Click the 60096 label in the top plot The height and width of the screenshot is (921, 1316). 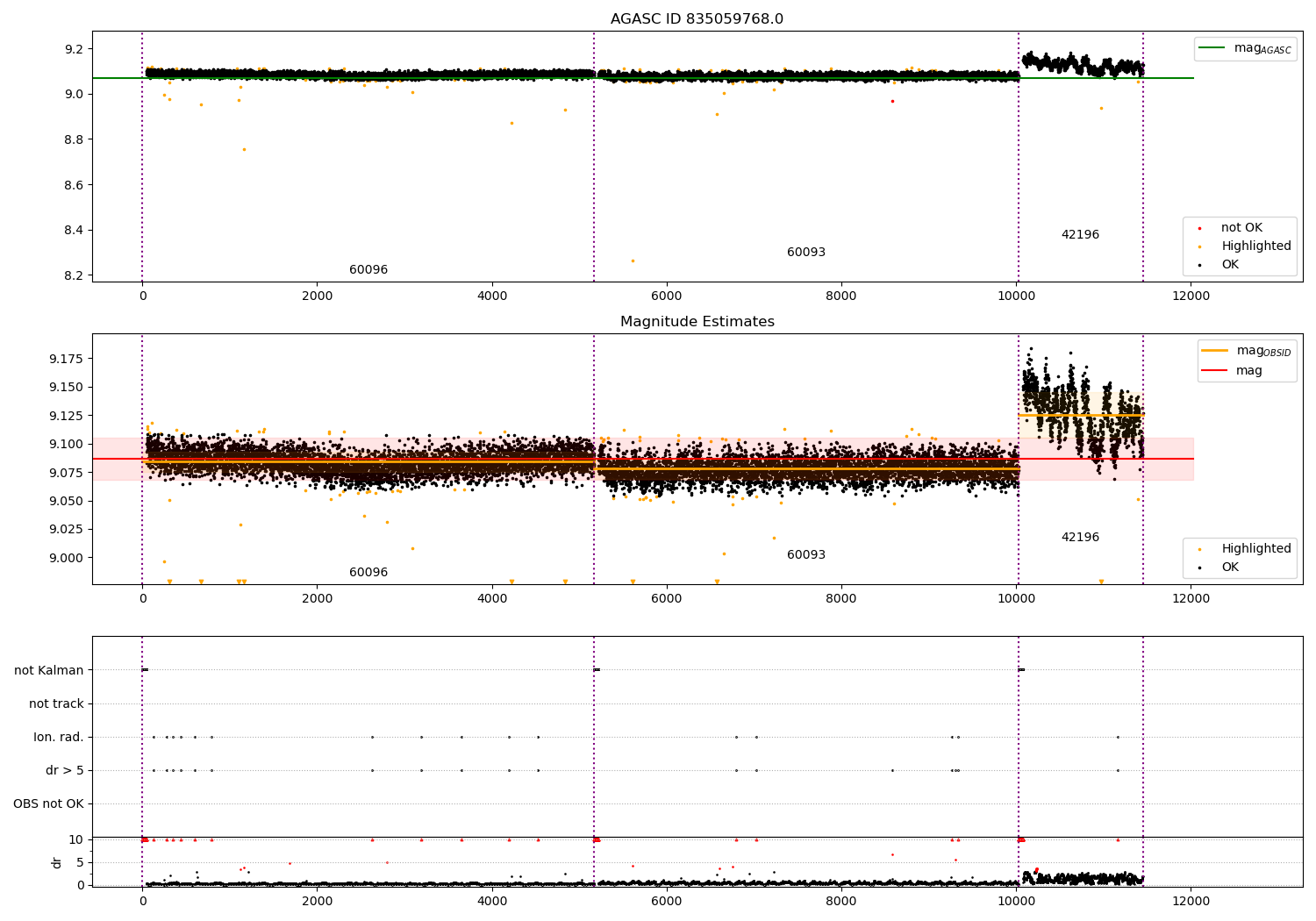368,270
